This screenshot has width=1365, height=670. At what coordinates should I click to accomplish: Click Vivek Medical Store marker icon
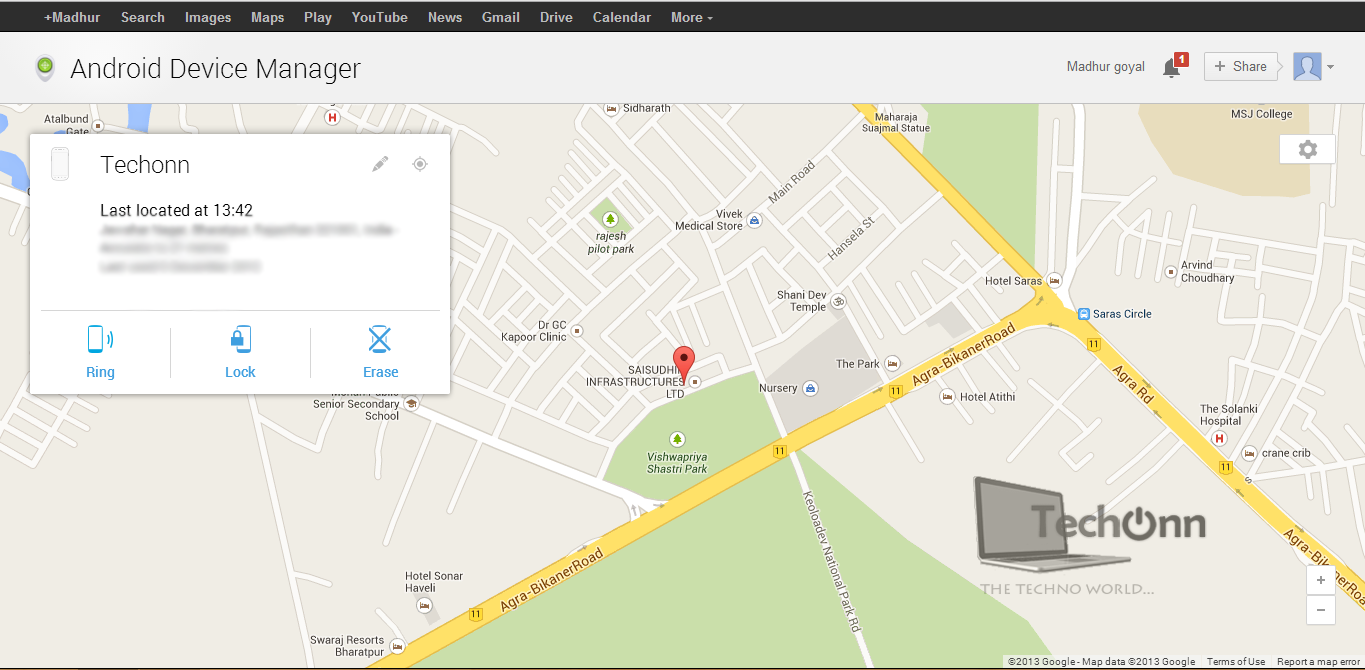click(755, 220)
